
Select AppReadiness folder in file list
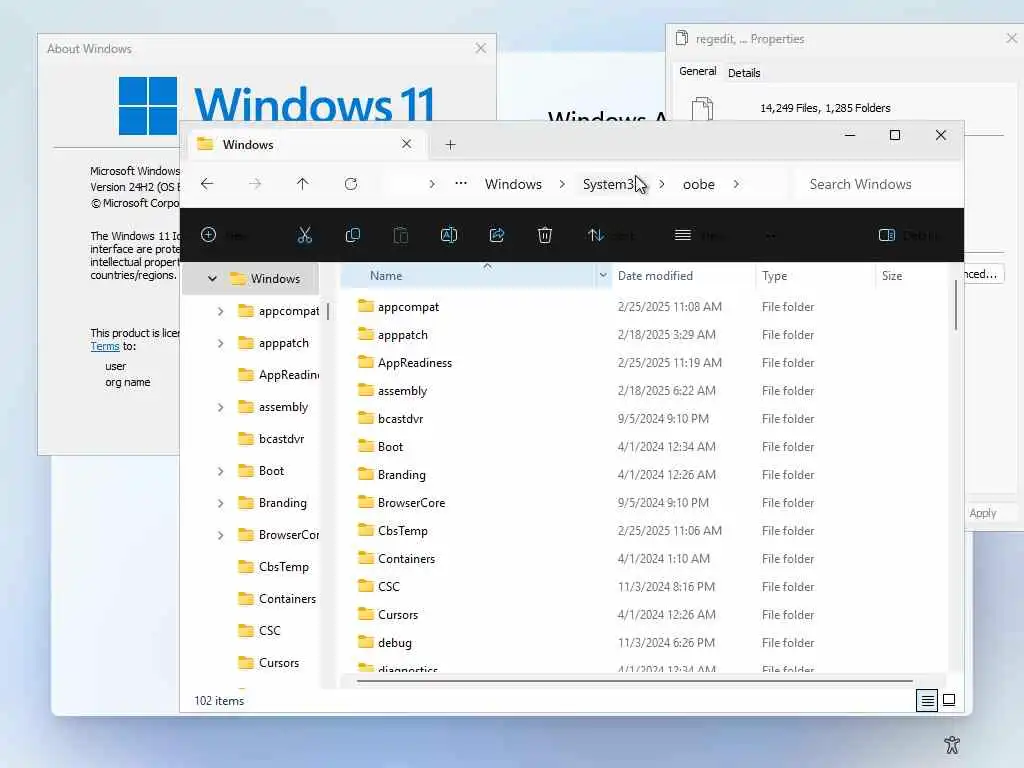pyautogui.click(x=414, y=362)
